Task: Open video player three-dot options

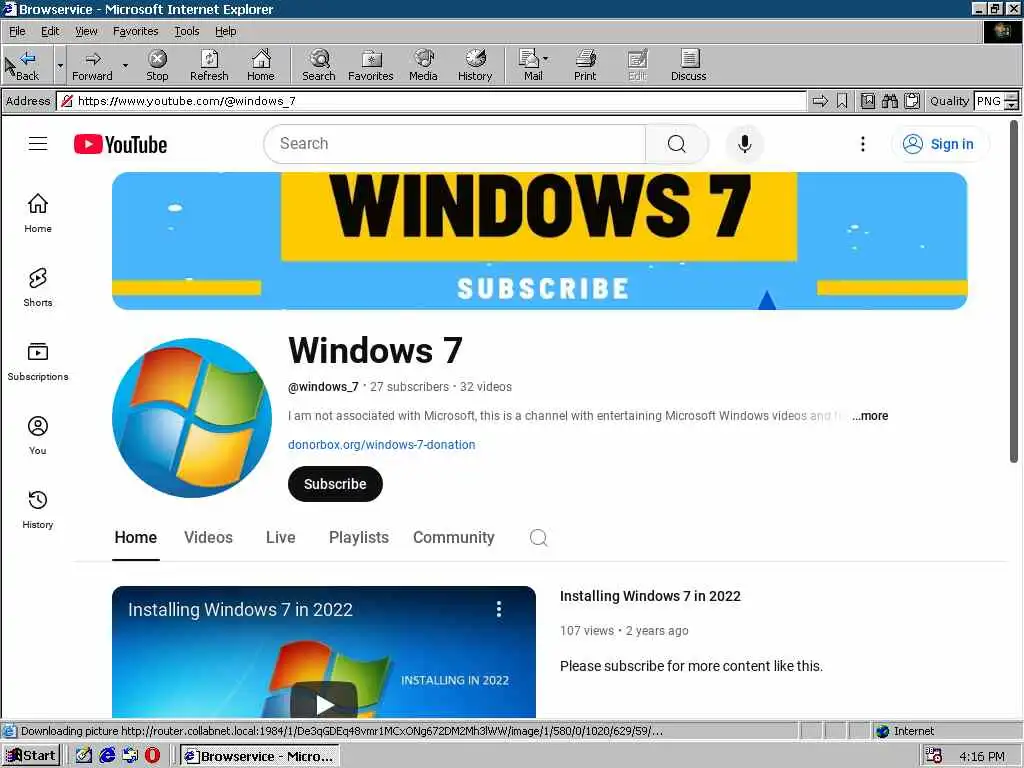Action: 499,609
